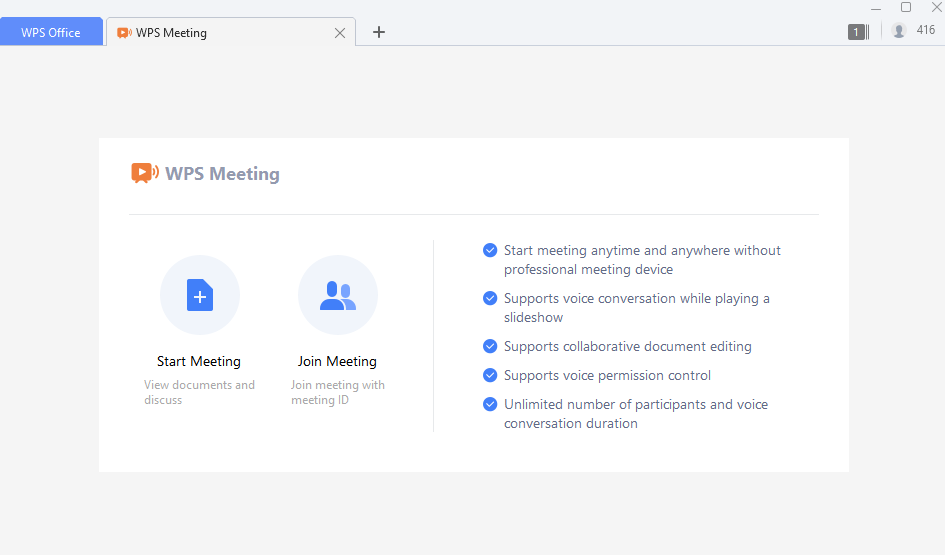The width and height of the screenshot is (945, 555).
Task: Click the orange WPS Meeting logo icon
Action: point(144,173)
